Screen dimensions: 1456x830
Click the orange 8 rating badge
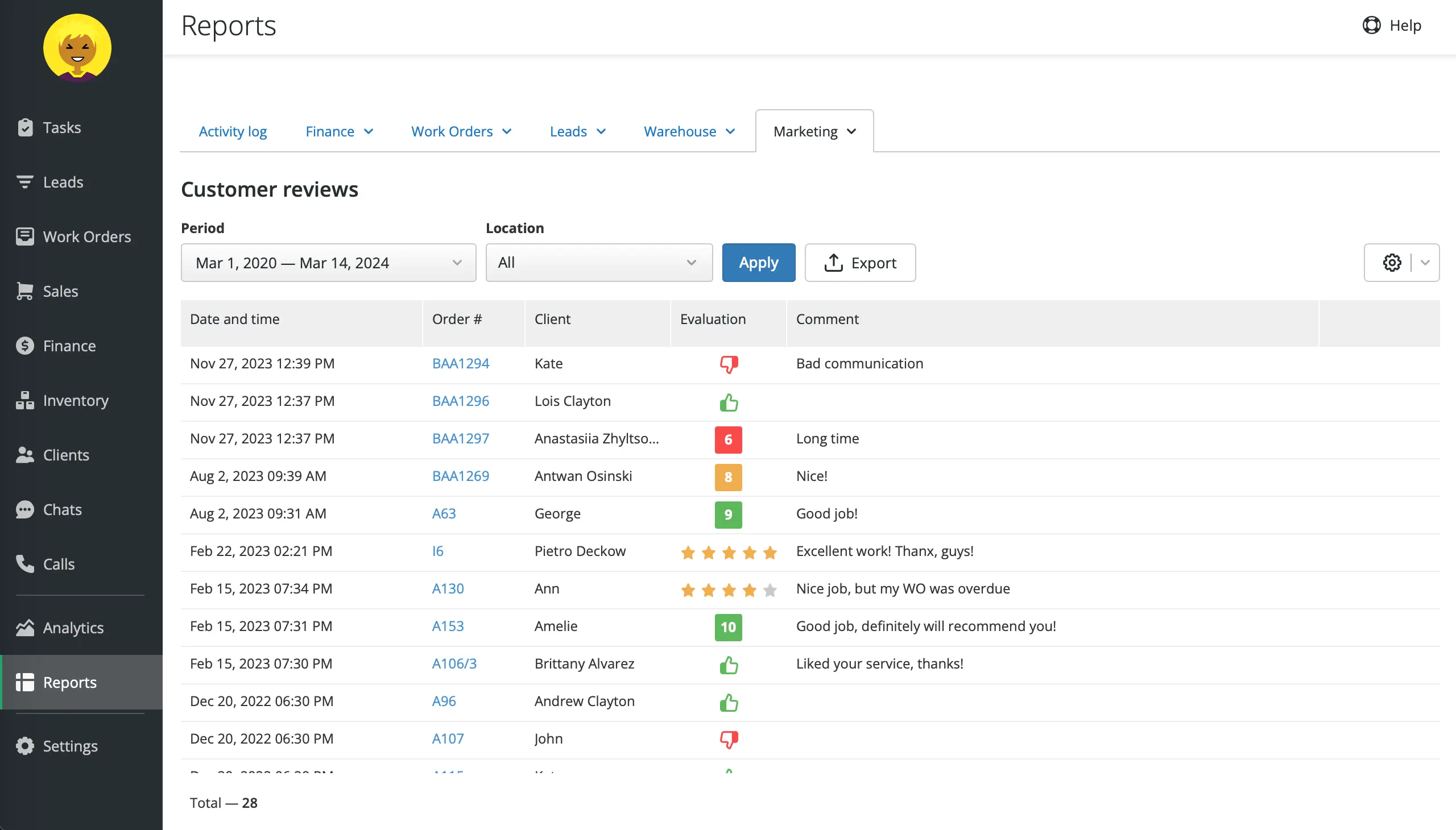coord(729,477)
